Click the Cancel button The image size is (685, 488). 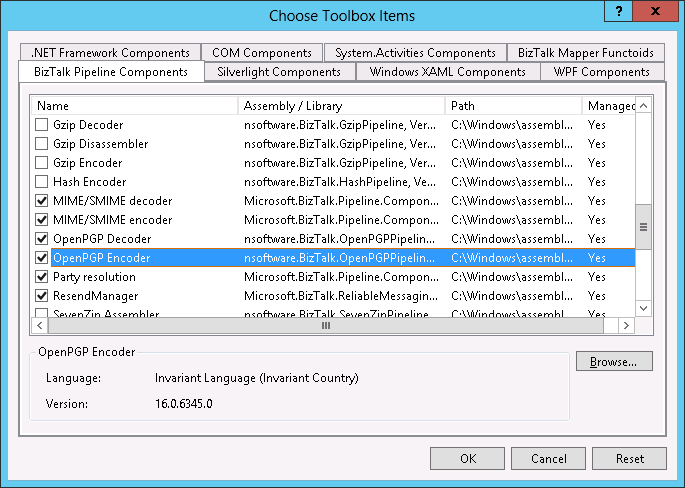click(548, 458)
